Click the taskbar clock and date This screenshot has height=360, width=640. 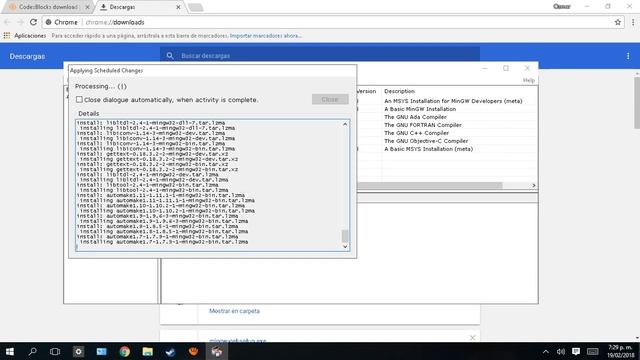pyautogui.click(x=620, y=351)
